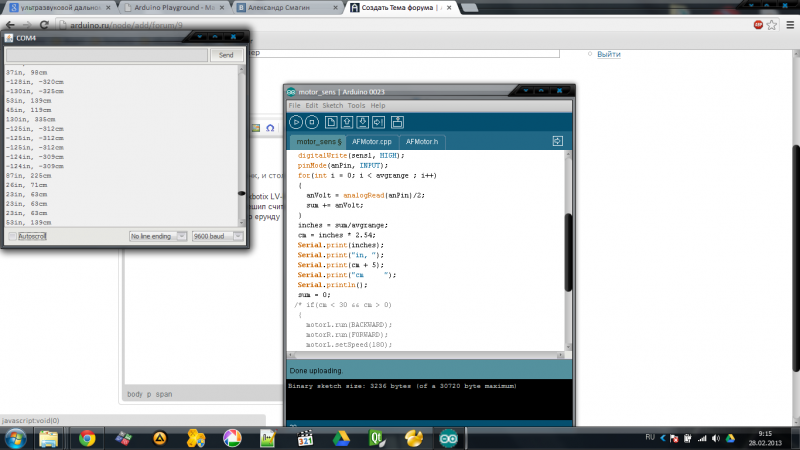
Task: Click the Arduino editor horizontal scrollbar
Action: tap(426, 355)
